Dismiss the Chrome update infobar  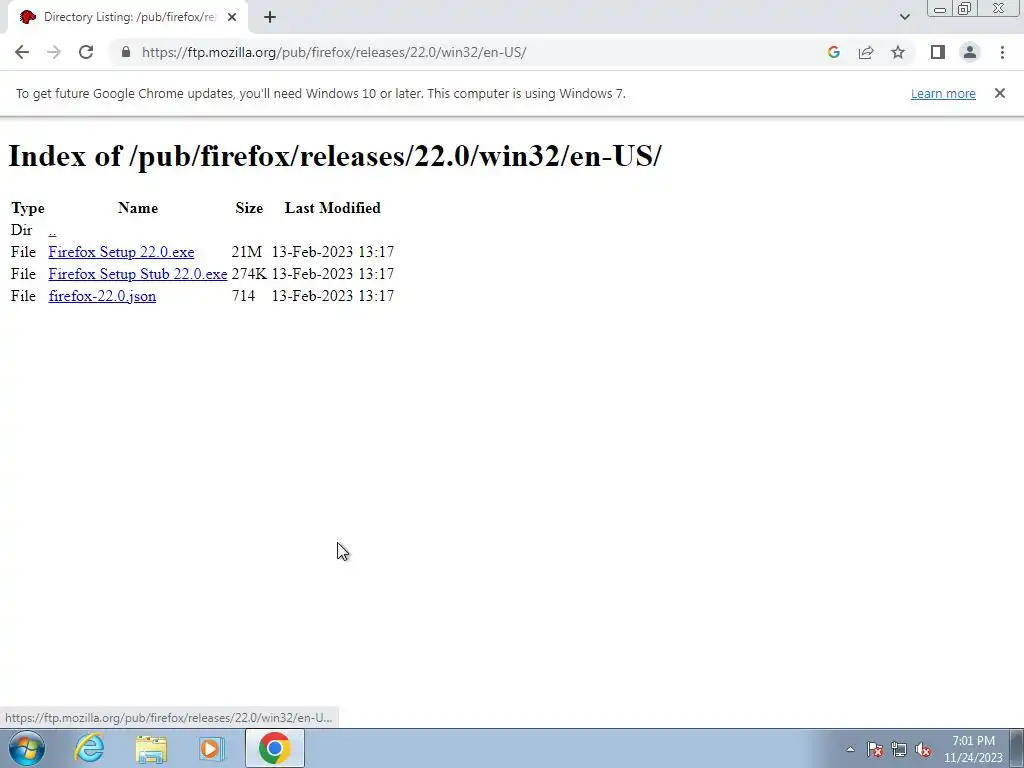(999, 93)
